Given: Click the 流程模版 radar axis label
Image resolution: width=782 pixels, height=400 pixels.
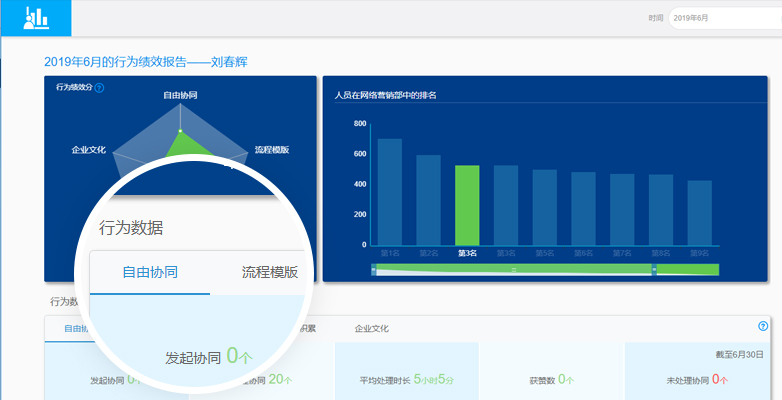Looking at the screenshot, I should pyautogui.click(x=271, y=149).
